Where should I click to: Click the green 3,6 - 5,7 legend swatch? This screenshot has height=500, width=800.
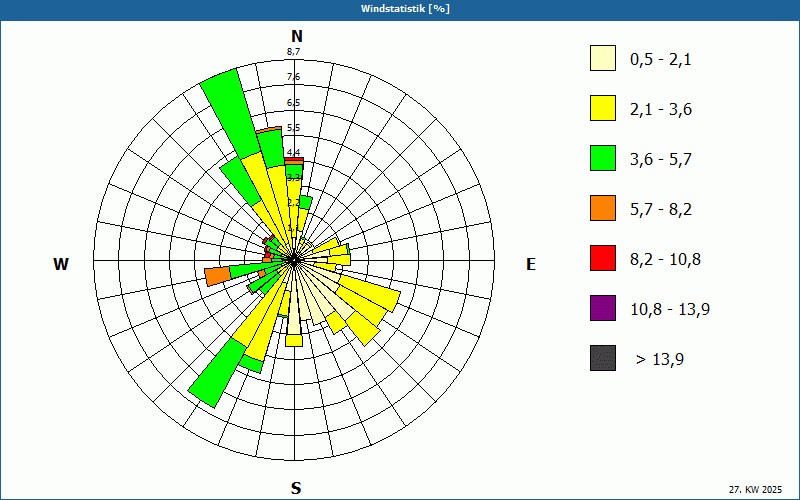click(x=603, y=158)
